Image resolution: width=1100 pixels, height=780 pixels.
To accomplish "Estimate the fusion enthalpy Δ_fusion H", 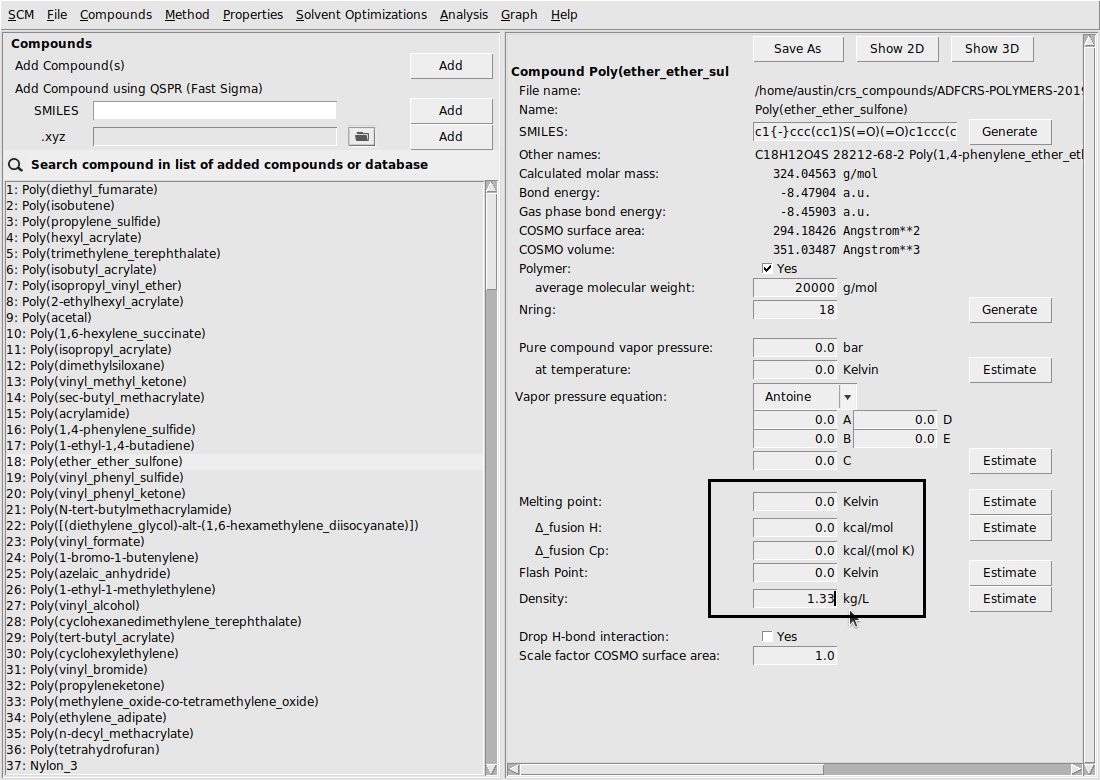I will click(x=1010, y=527).
